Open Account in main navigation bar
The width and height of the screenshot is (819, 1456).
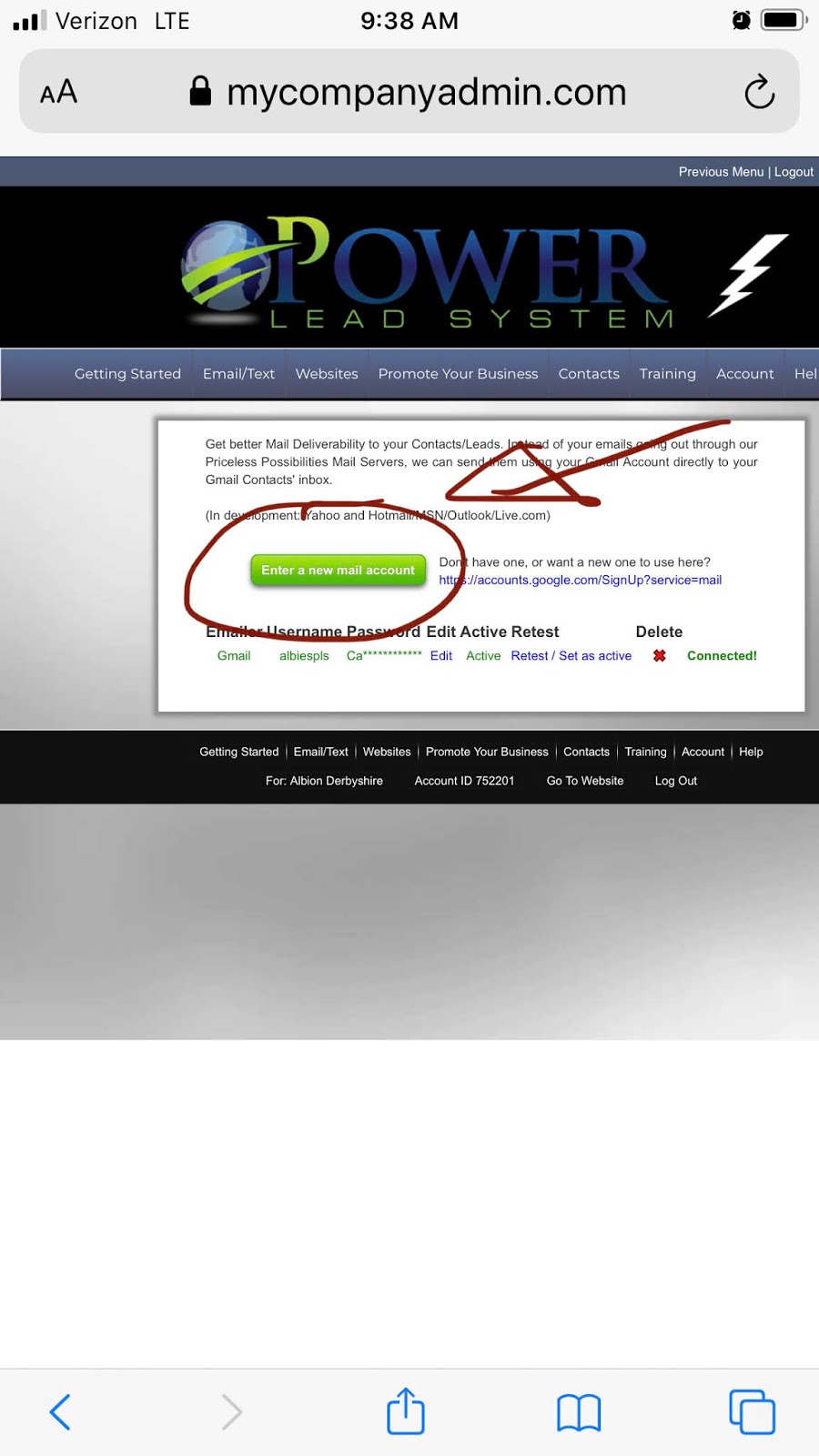[x=744, y=373]
